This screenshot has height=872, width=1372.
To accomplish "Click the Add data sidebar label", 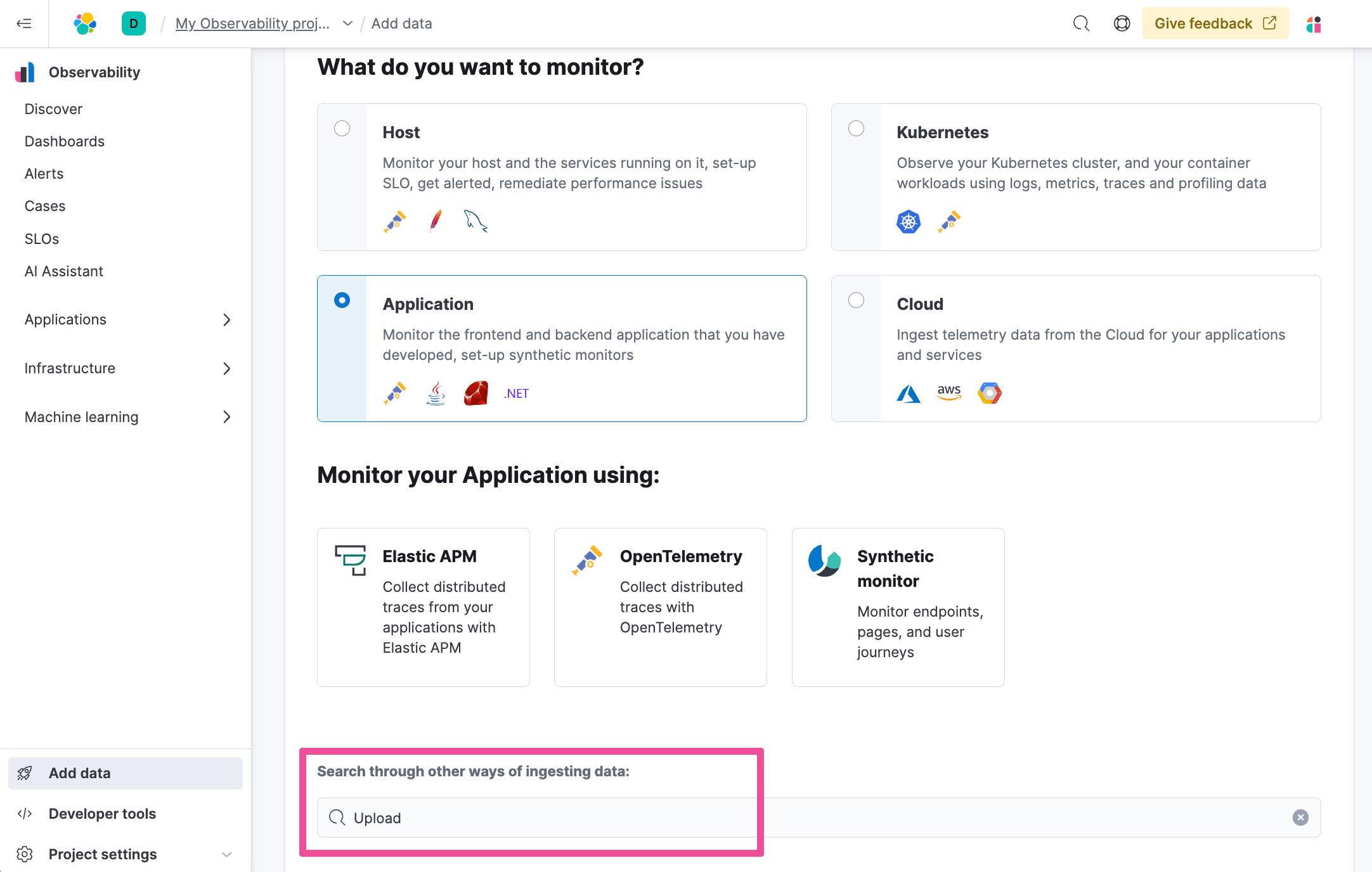I will 80,773.
